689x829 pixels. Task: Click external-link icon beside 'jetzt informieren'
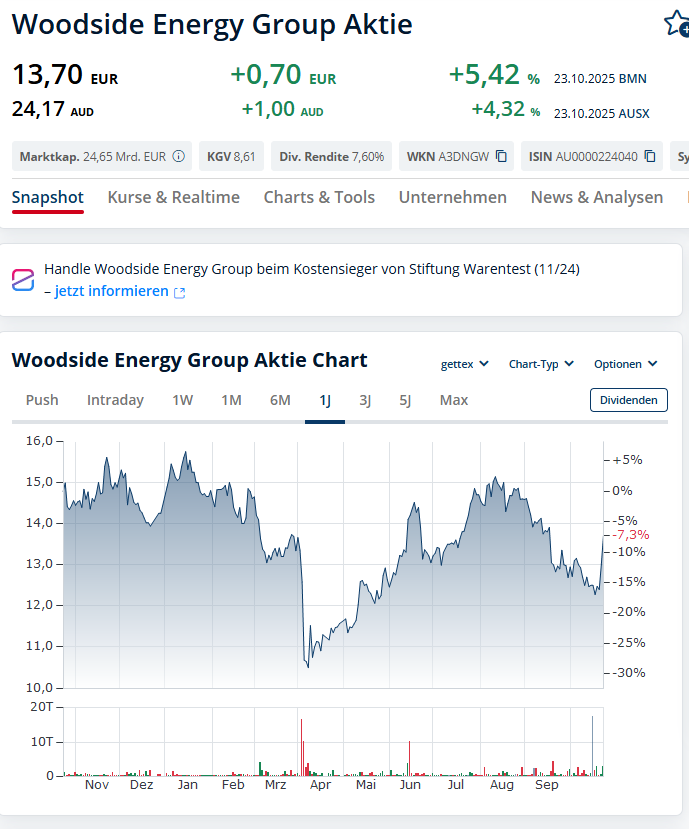coord(180,292)
